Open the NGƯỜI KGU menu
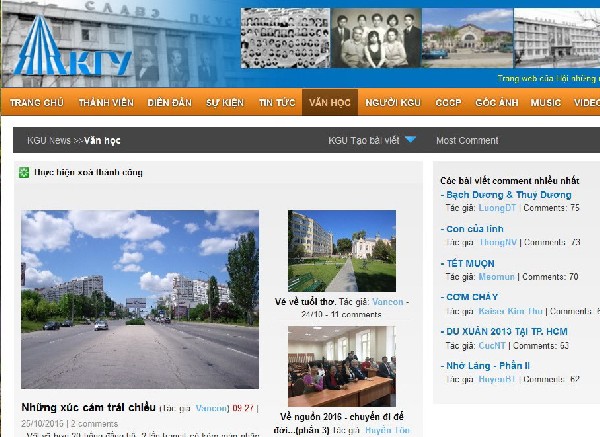 click(x=393, y=103)
